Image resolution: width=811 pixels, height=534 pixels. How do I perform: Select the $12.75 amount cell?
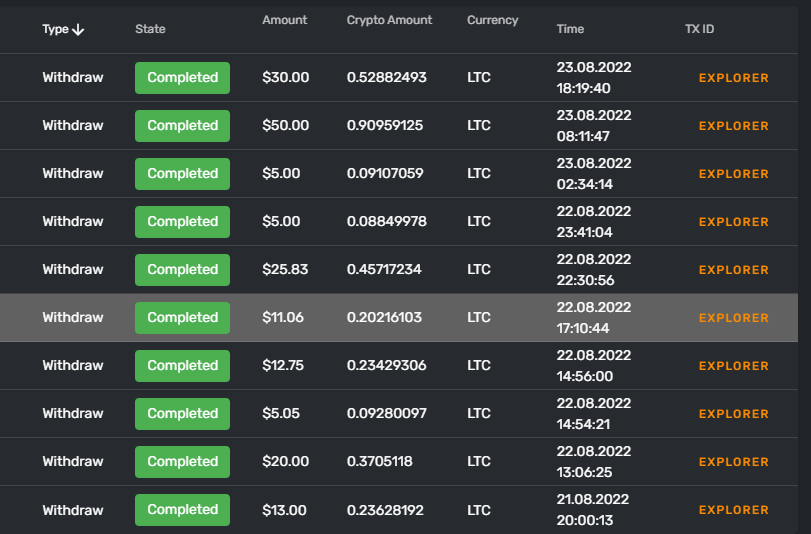283,366
